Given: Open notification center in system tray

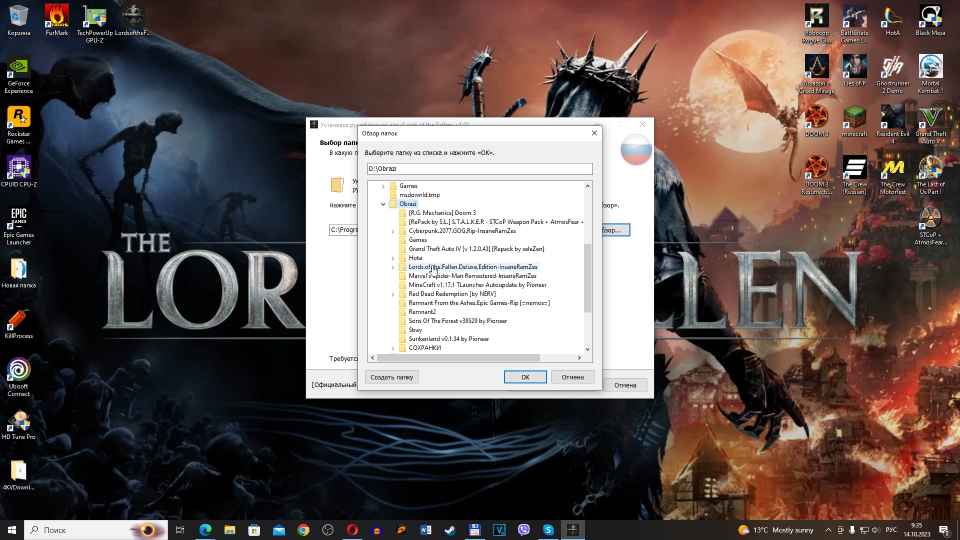Looking at the screenshot, I should click(x=944, y=530).
